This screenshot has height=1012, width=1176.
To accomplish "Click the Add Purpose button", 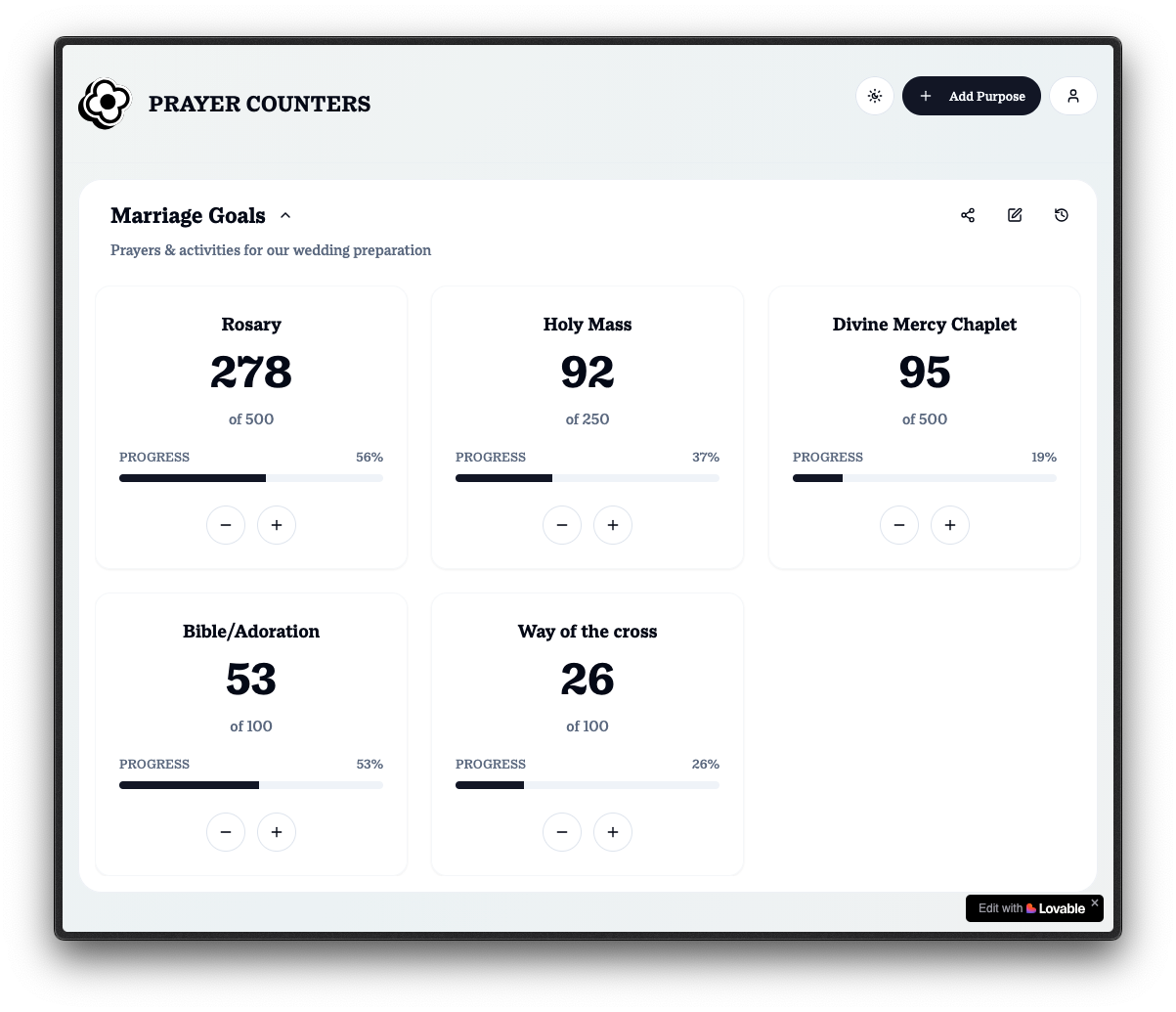I will click(971, 96).
